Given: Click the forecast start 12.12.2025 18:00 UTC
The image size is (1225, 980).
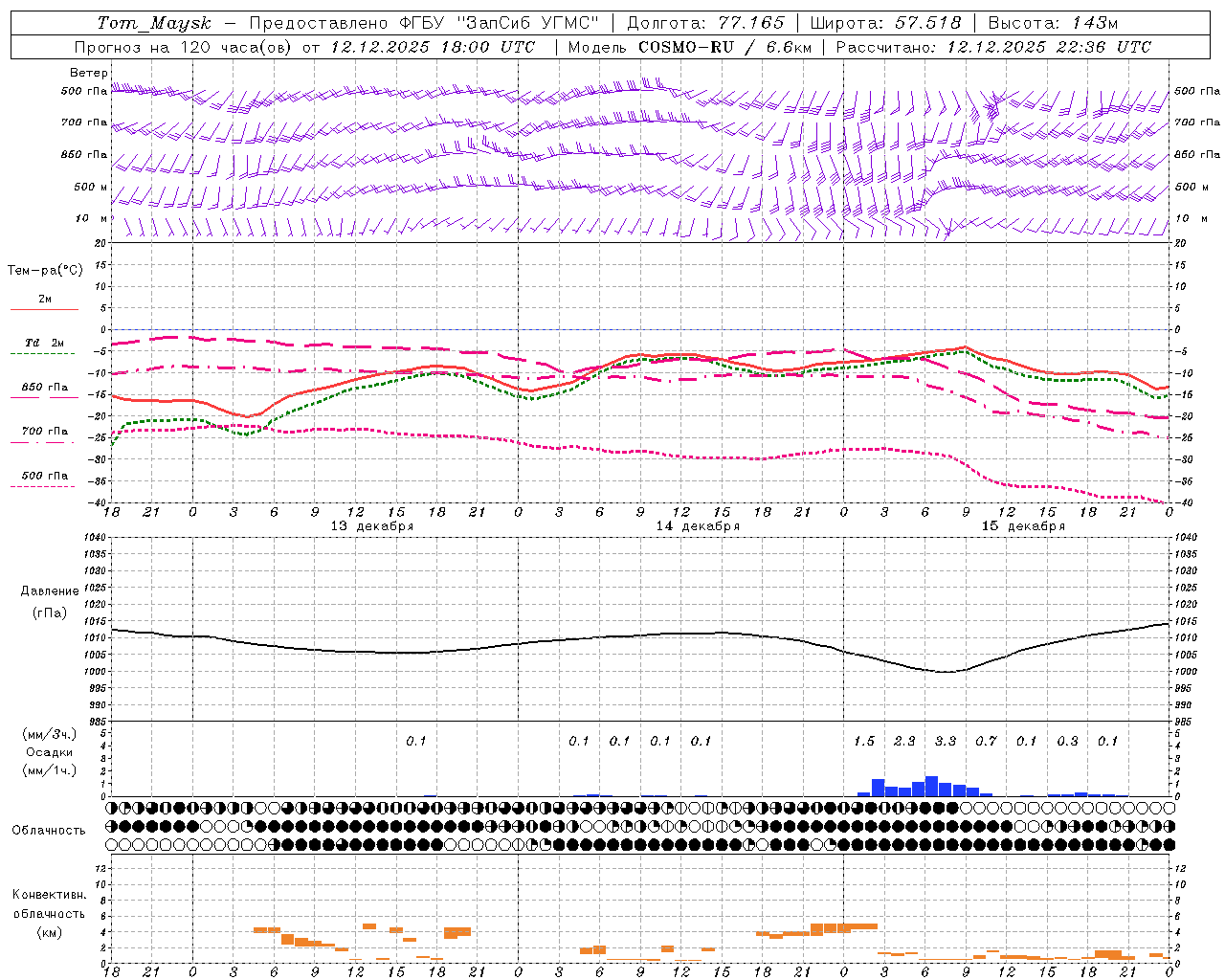Looking at the screenshot, I should [433, 47].
